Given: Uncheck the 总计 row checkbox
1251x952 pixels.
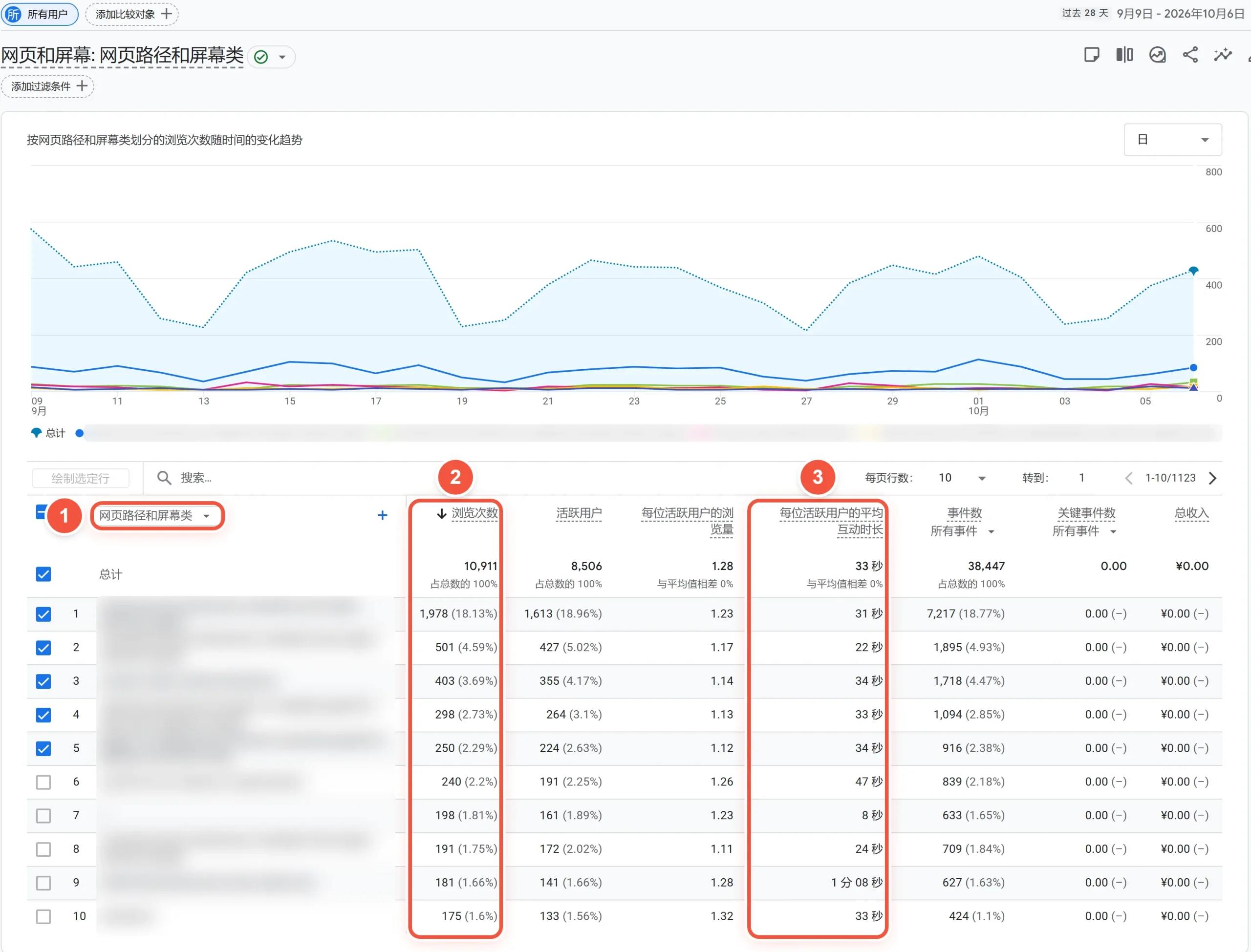Looking at the screenshot, I should tap(43, 574).
